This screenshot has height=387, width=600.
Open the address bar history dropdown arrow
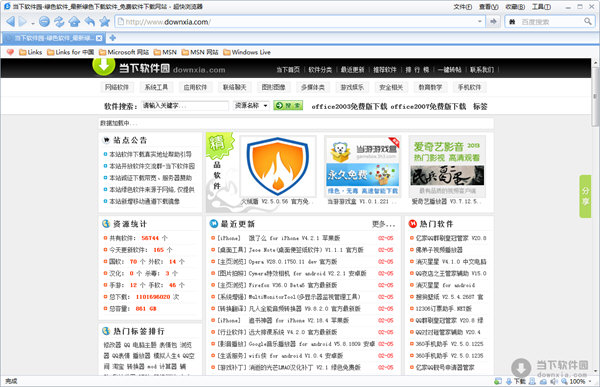coord(480,21)
